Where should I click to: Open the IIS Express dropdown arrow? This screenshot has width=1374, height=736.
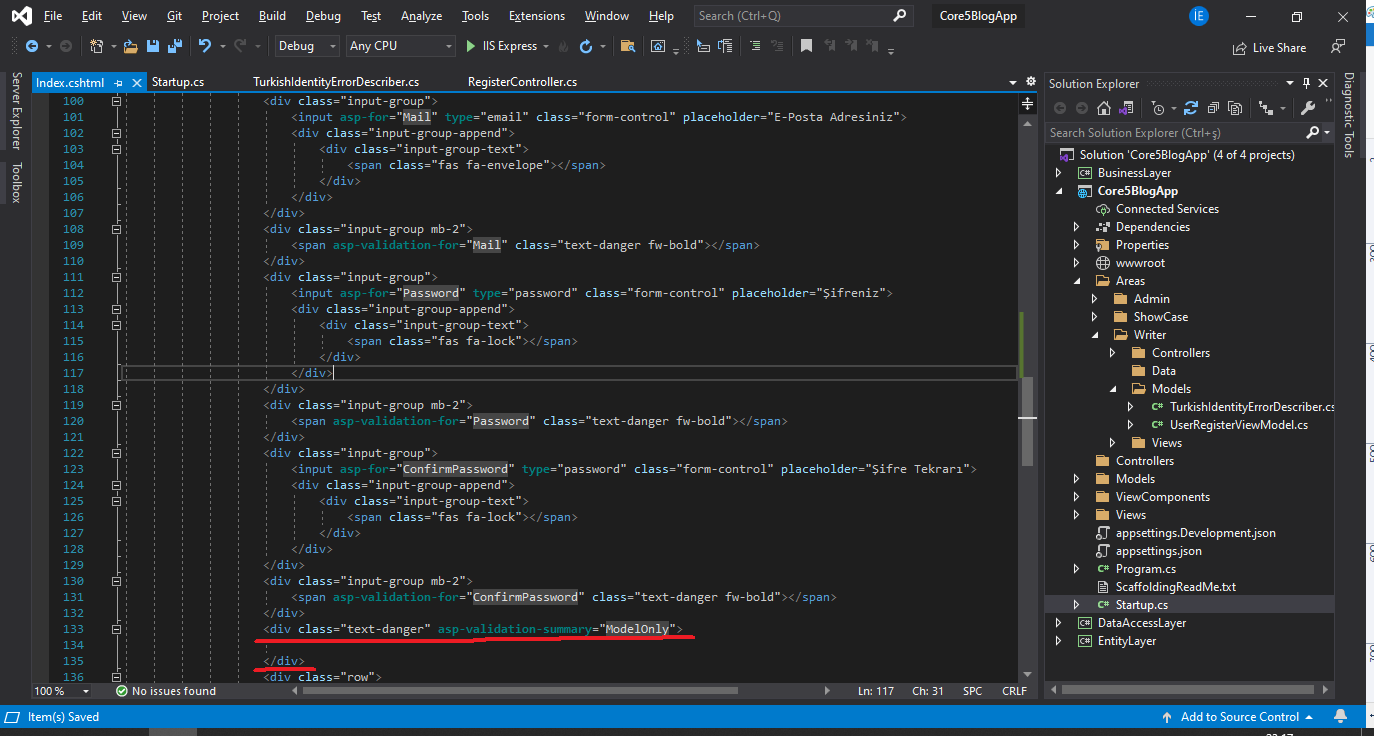[545, 47]
